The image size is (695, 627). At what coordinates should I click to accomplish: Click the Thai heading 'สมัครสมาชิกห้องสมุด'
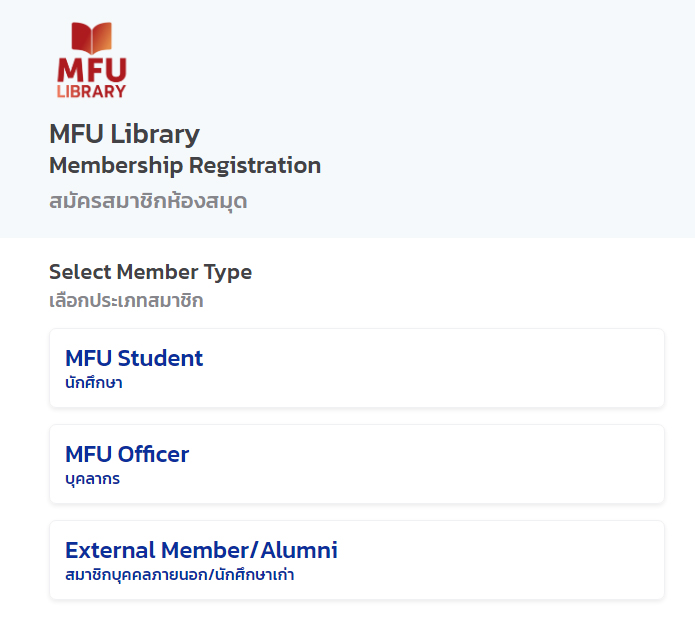(x=148, y=201)
